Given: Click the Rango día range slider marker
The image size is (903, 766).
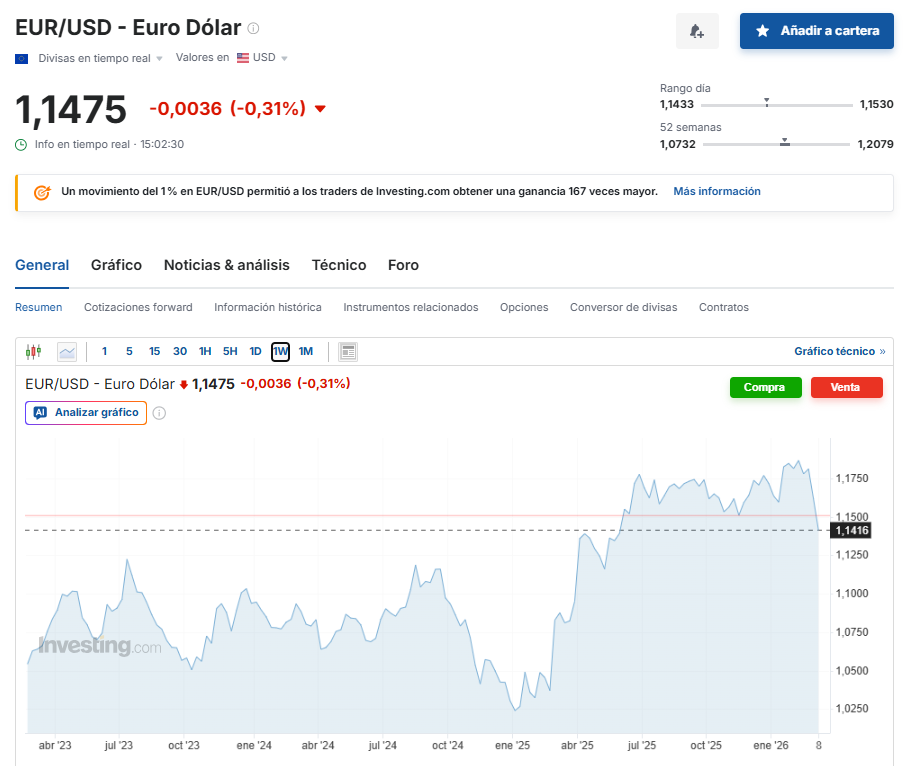Looking at the screenshot, I should pos(766,102).
